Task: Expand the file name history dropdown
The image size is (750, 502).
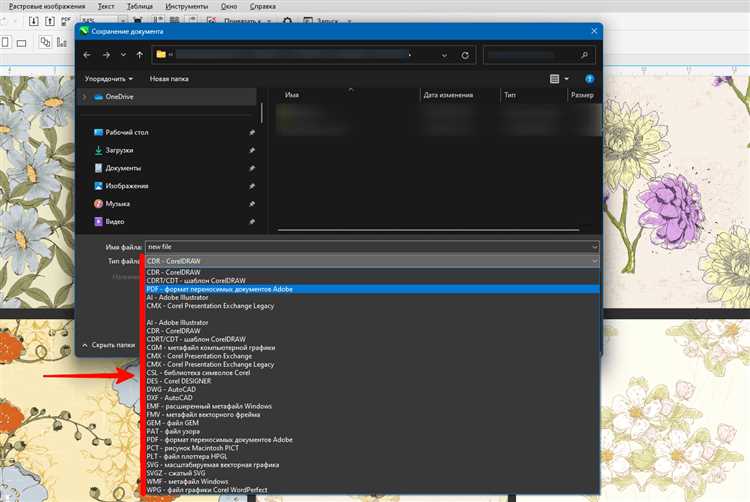Action: tap(595, 247)
